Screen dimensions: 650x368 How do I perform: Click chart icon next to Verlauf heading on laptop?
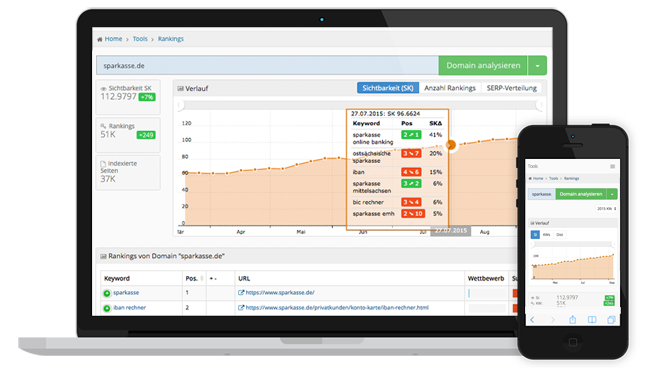180,89
